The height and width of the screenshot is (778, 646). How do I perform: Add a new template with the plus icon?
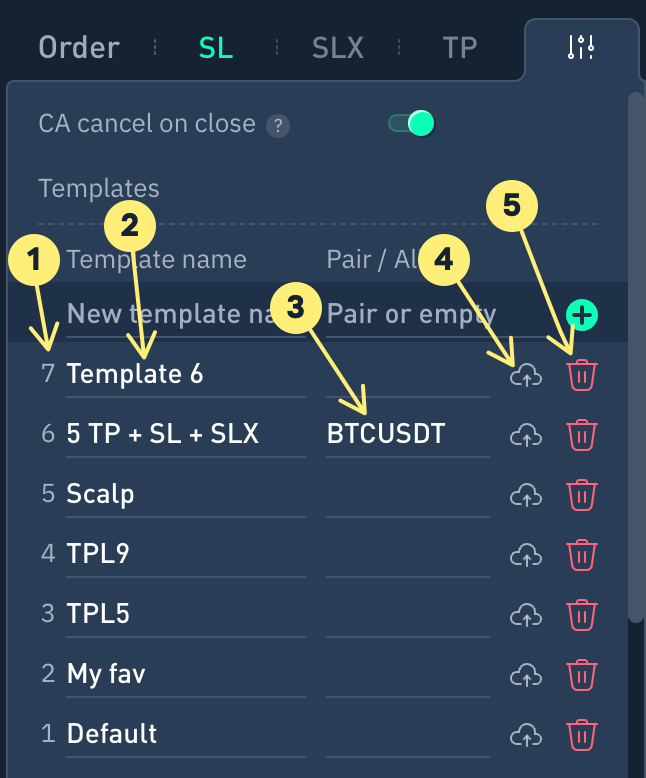(x=582, y=315)
